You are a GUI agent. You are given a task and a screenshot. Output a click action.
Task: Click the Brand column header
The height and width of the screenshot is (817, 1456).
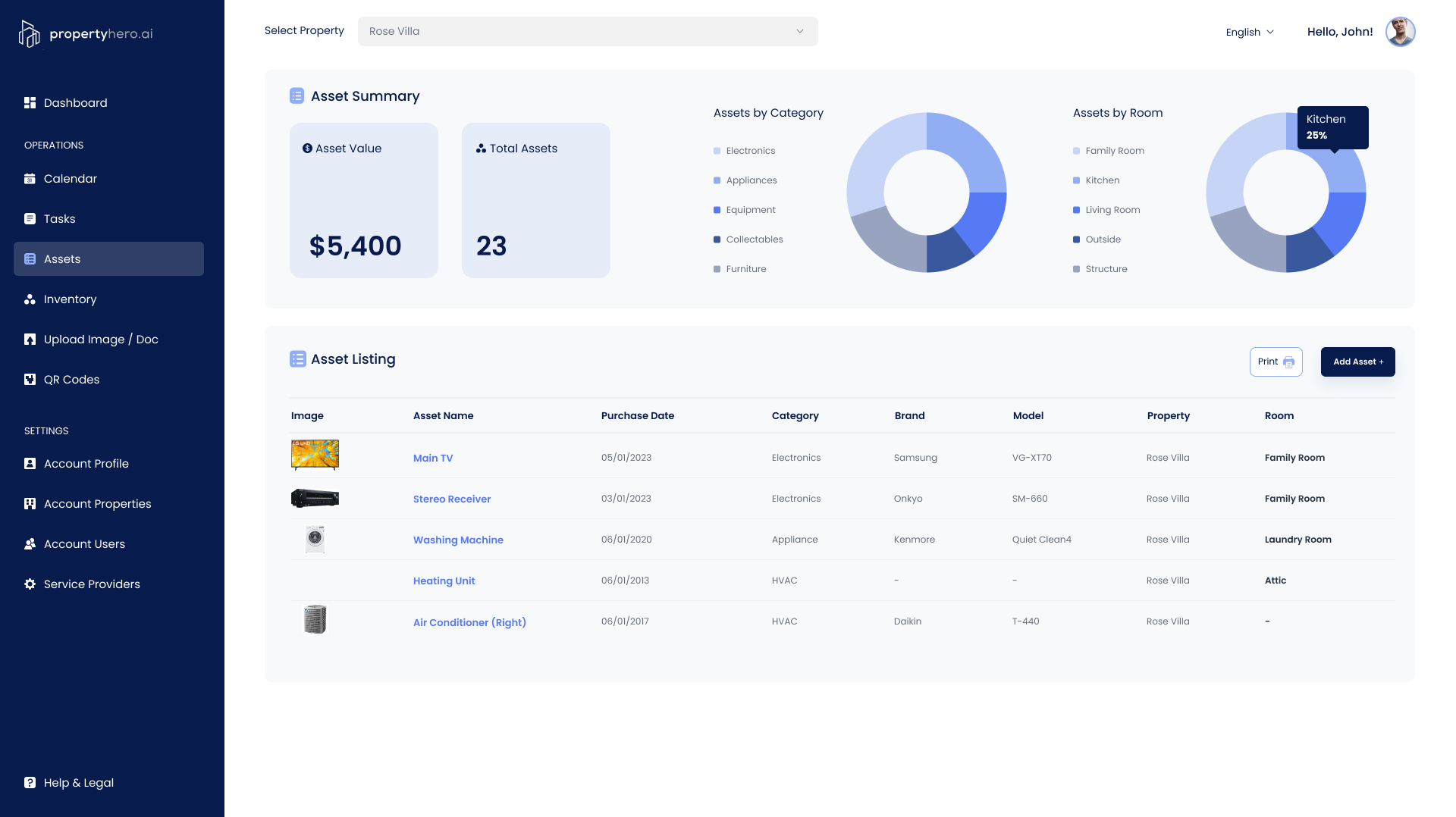click(910, 415)
